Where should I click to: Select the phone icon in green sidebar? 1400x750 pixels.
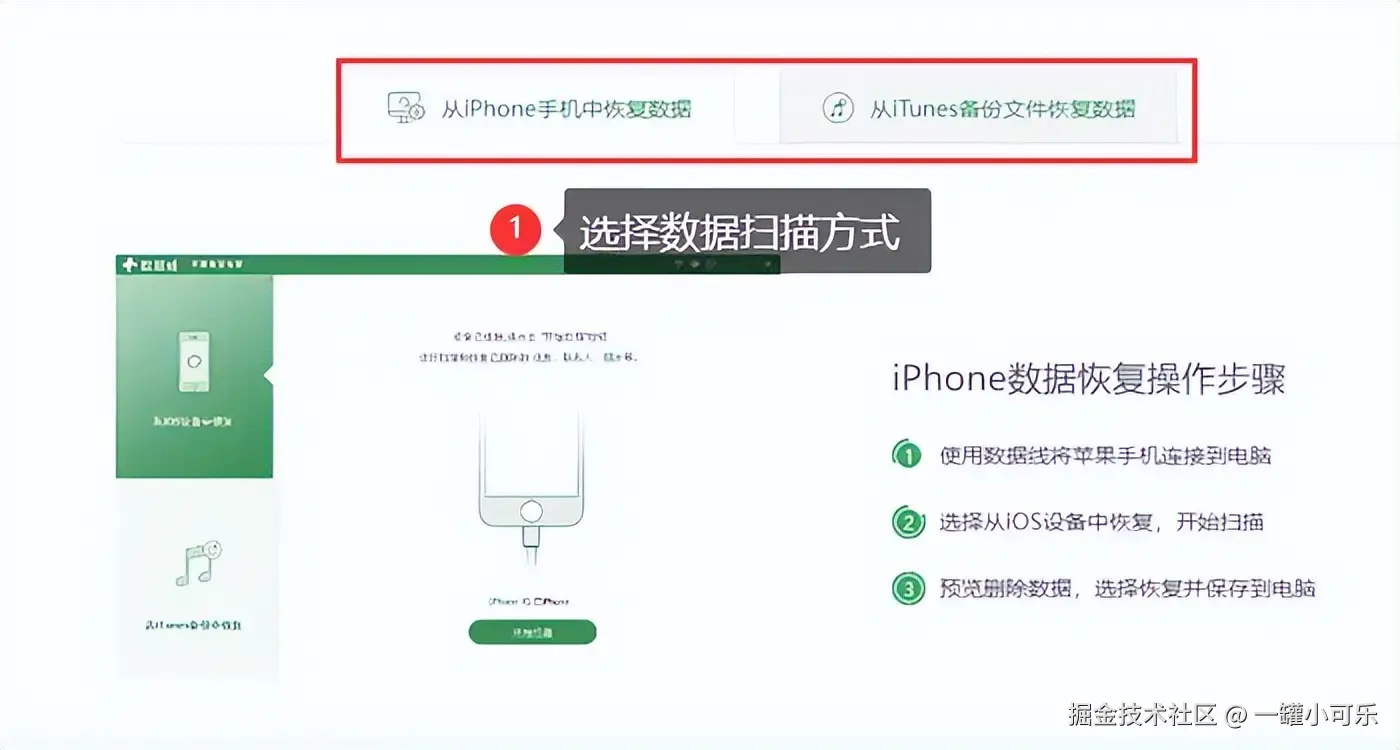[195, 361]
